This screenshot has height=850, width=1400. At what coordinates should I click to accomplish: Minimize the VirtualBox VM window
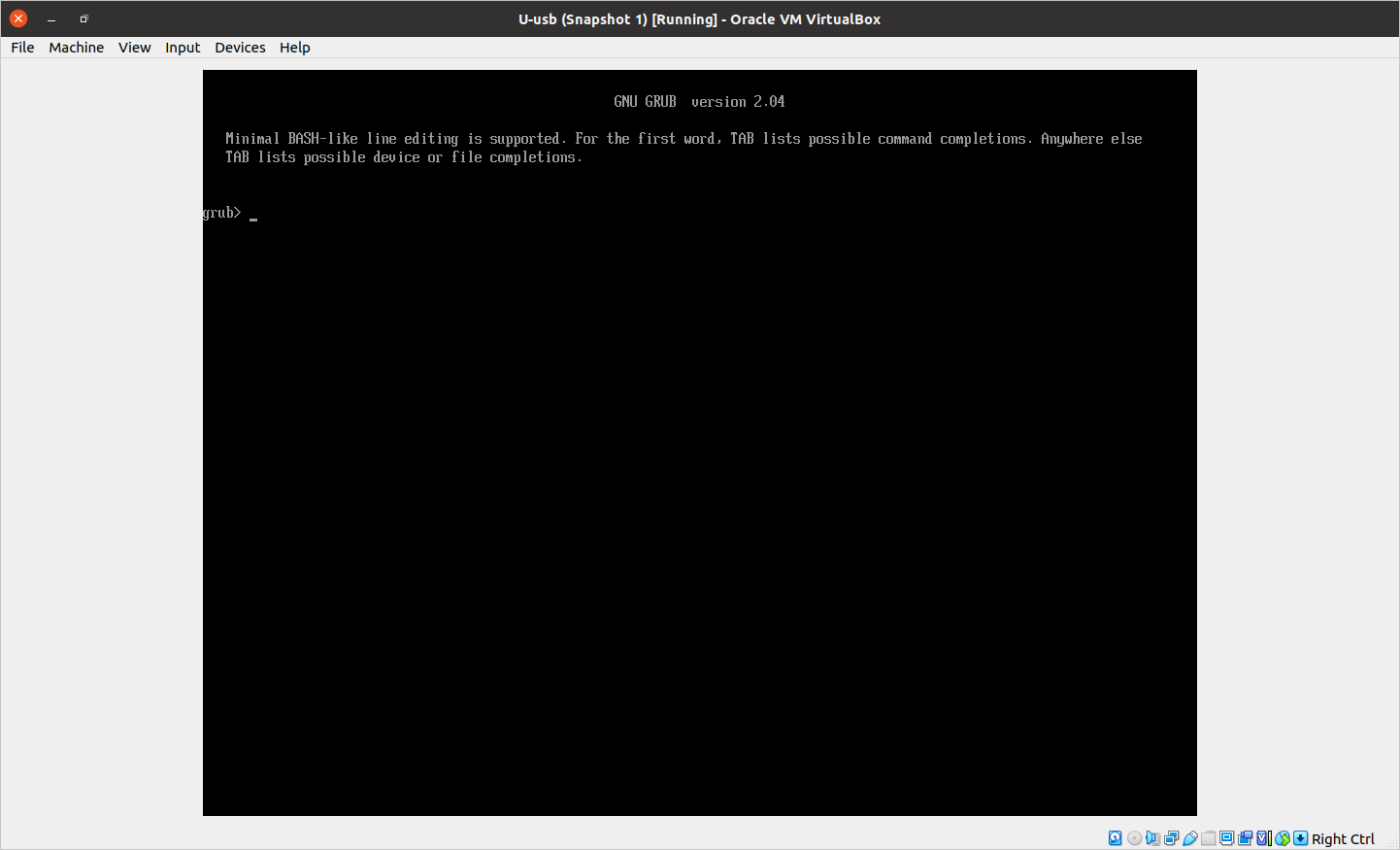click(51, 18)
